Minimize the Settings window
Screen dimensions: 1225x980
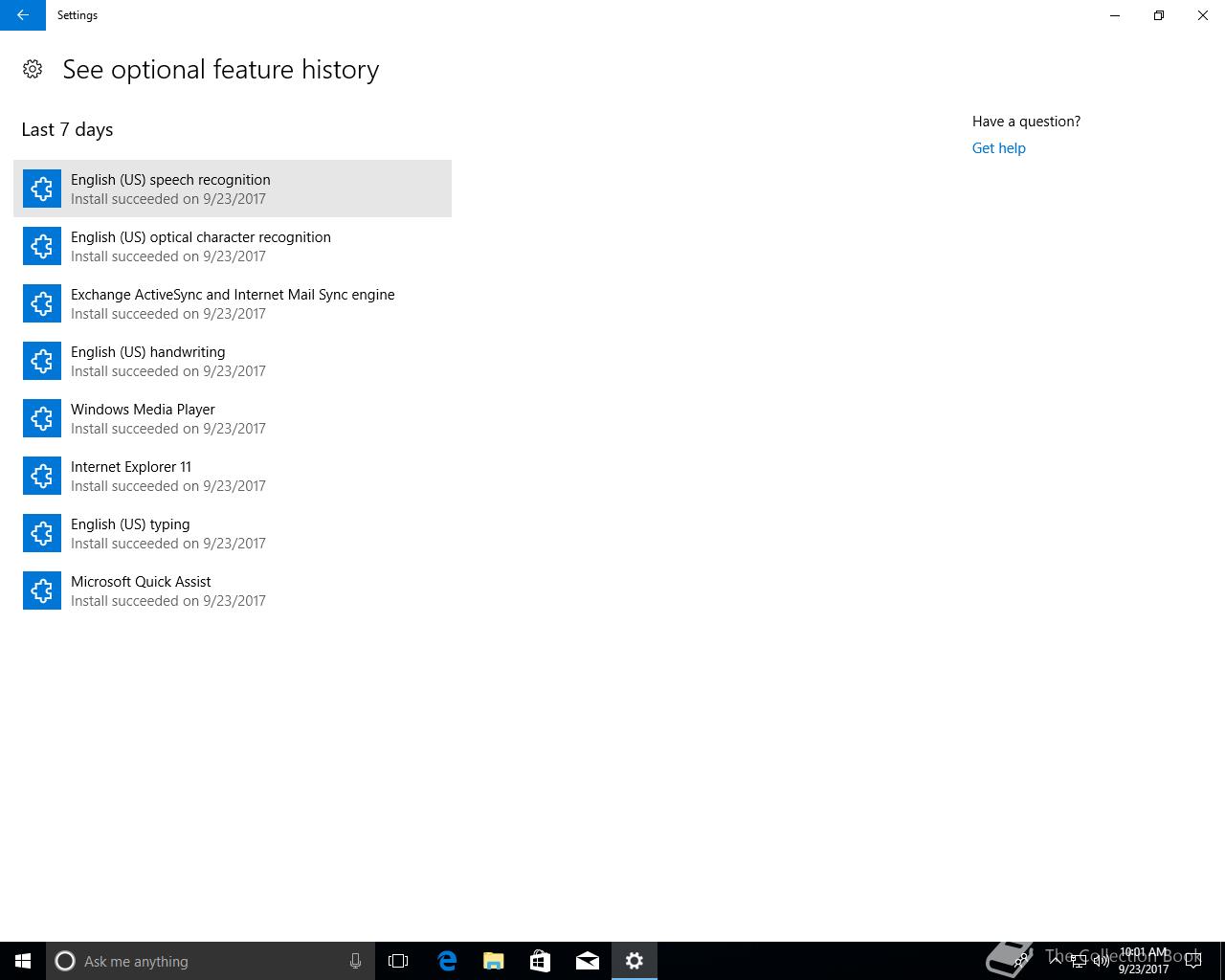(1115, 15)
